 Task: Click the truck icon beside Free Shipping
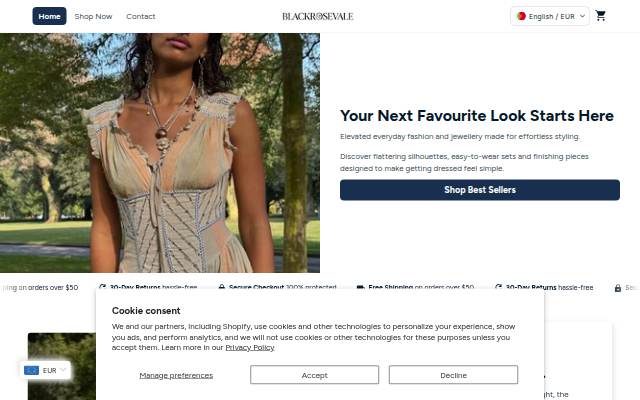pos(360,287)
